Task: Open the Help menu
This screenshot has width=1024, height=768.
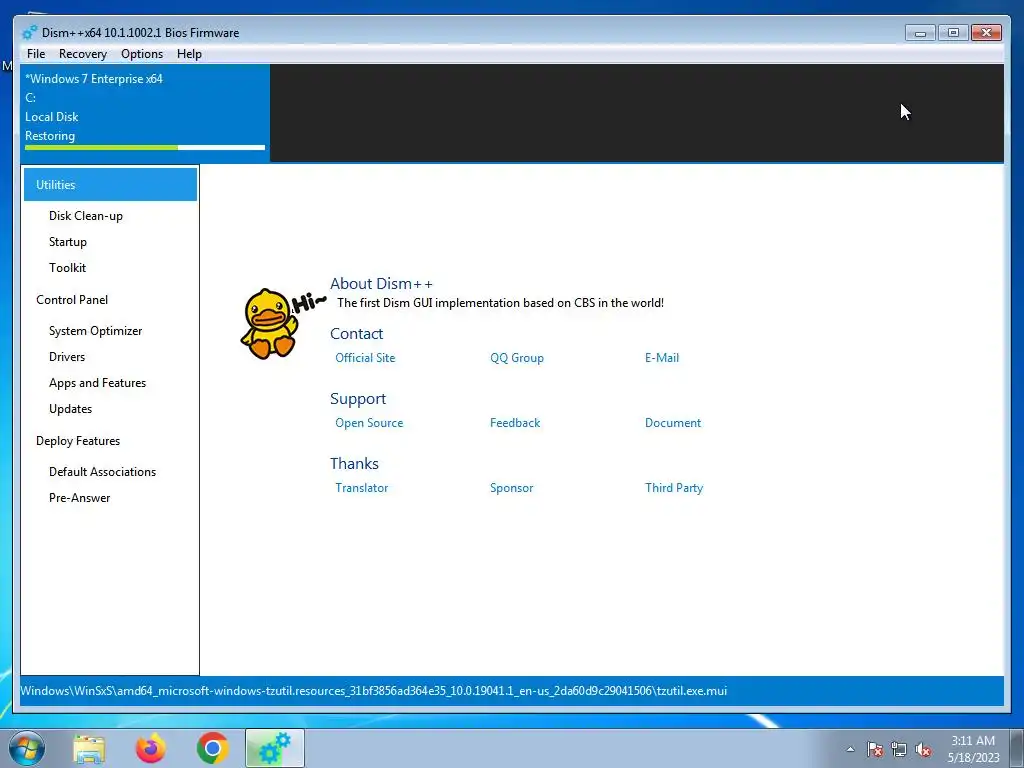Action: 189,54
